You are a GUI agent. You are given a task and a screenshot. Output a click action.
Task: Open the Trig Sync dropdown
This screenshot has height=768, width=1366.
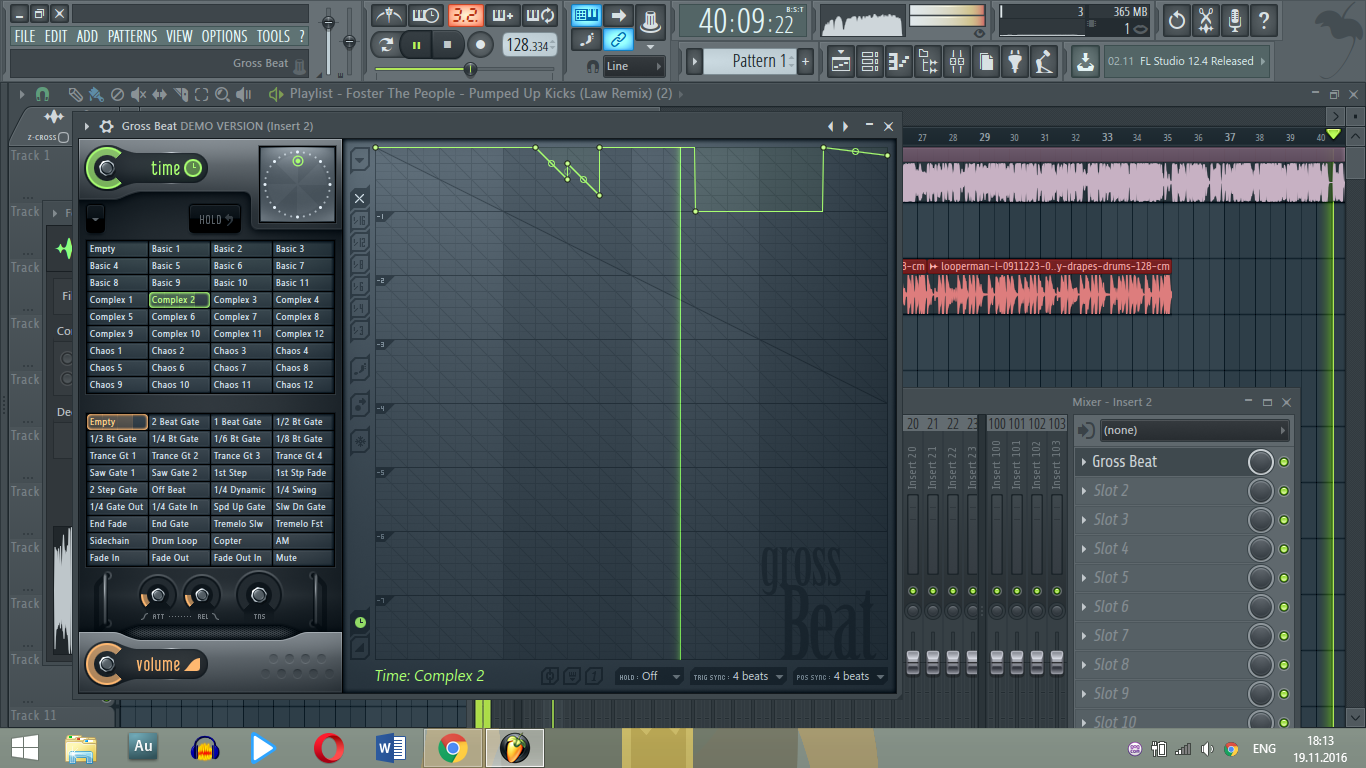click(739, 677)
